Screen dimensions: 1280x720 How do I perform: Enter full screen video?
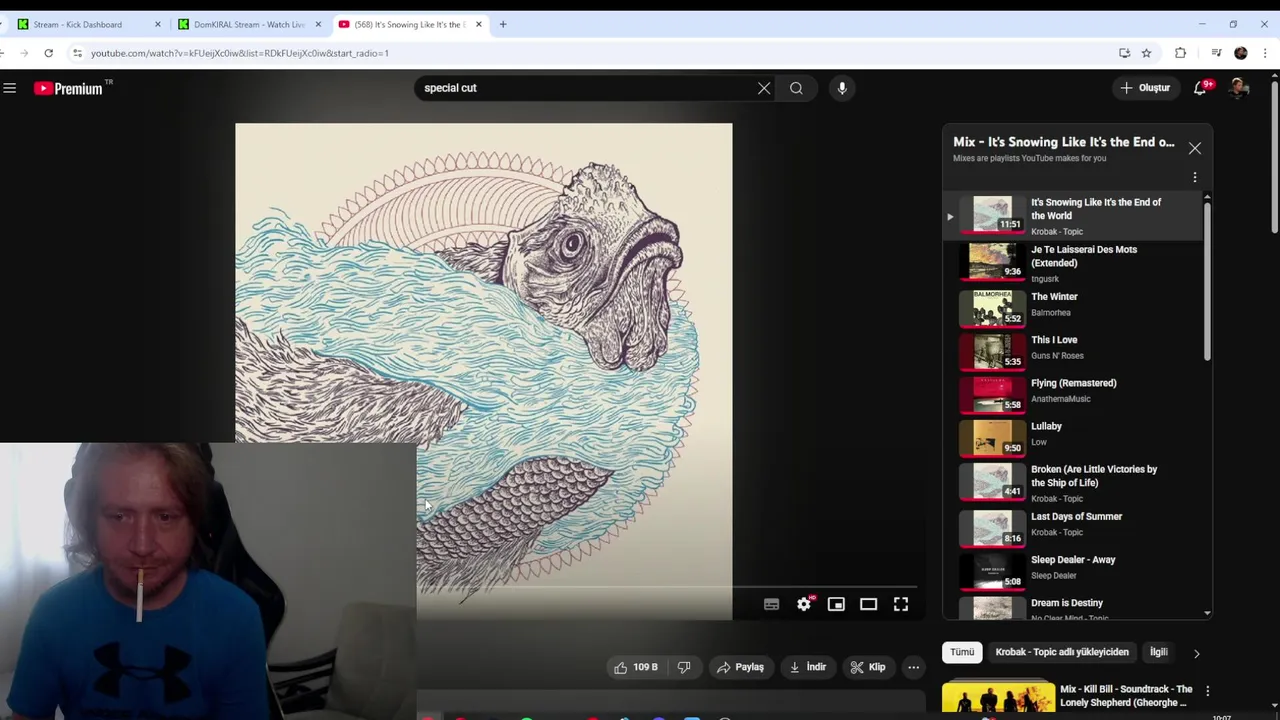pyautogui.click(x=901, y=604)
